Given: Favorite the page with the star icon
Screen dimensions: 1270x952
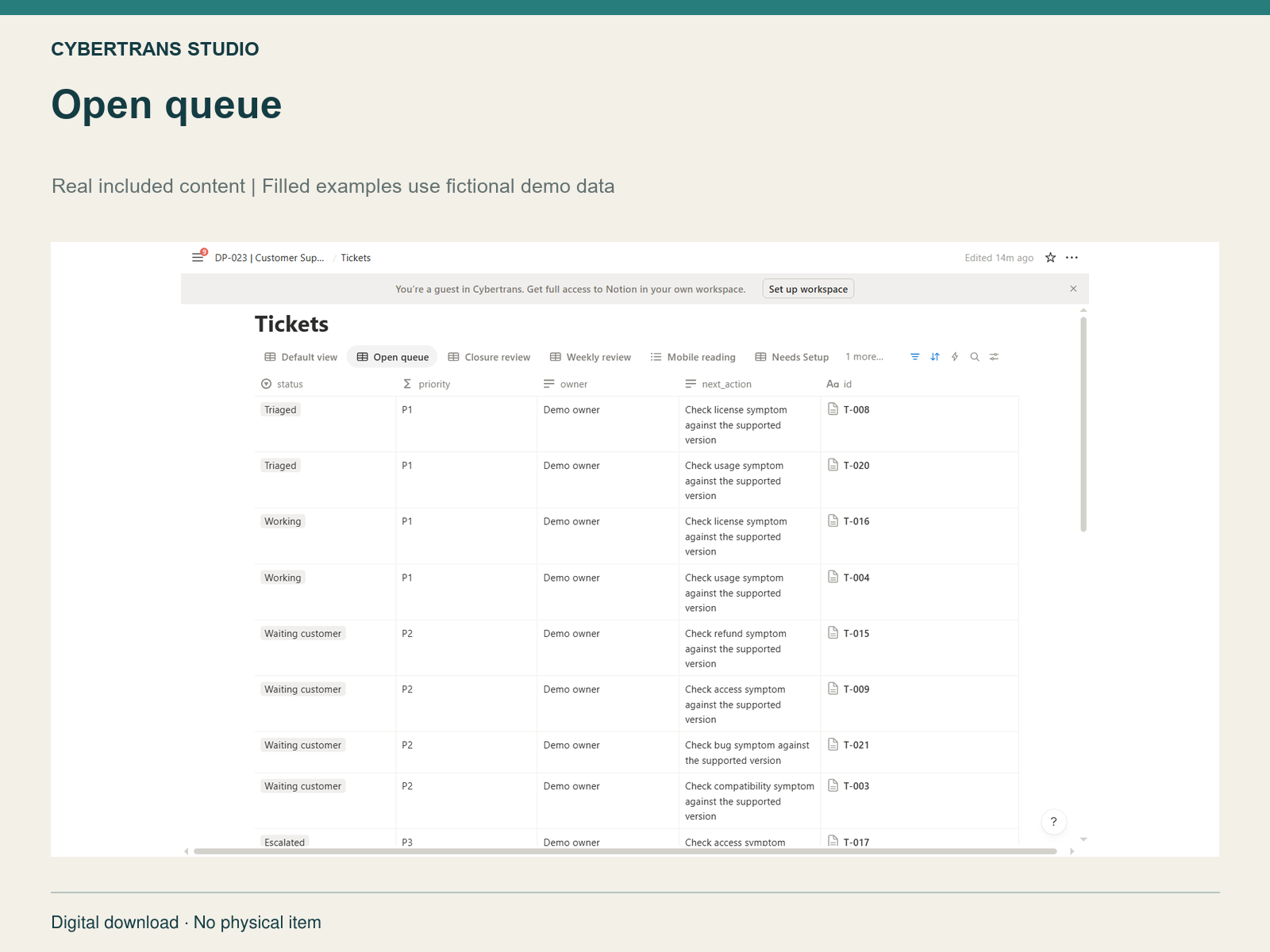Looking at the screenshot, I should 1050,258.
